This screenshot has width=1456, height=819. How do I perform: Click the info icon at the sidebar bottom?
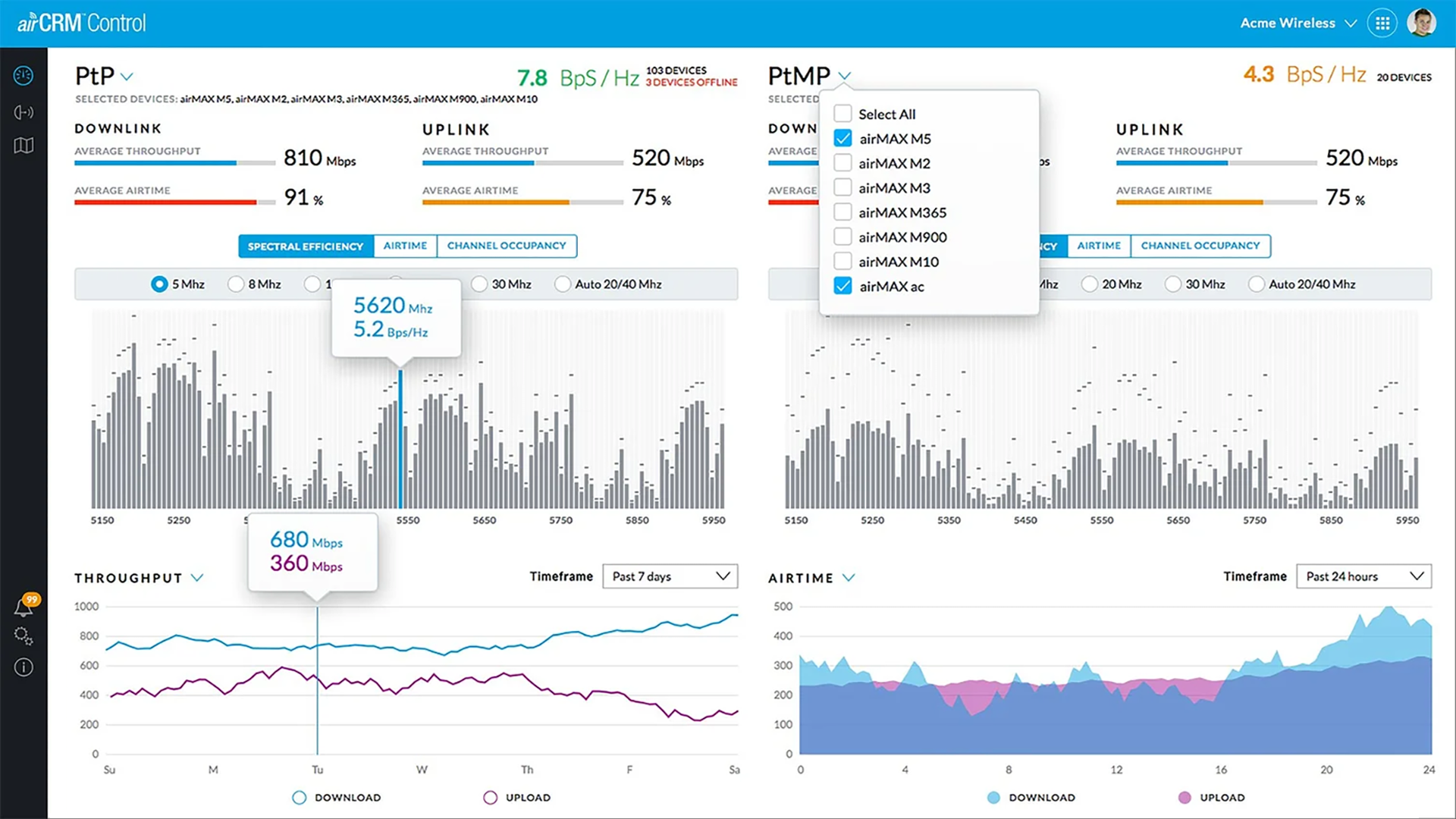click(x=24, y=667)
